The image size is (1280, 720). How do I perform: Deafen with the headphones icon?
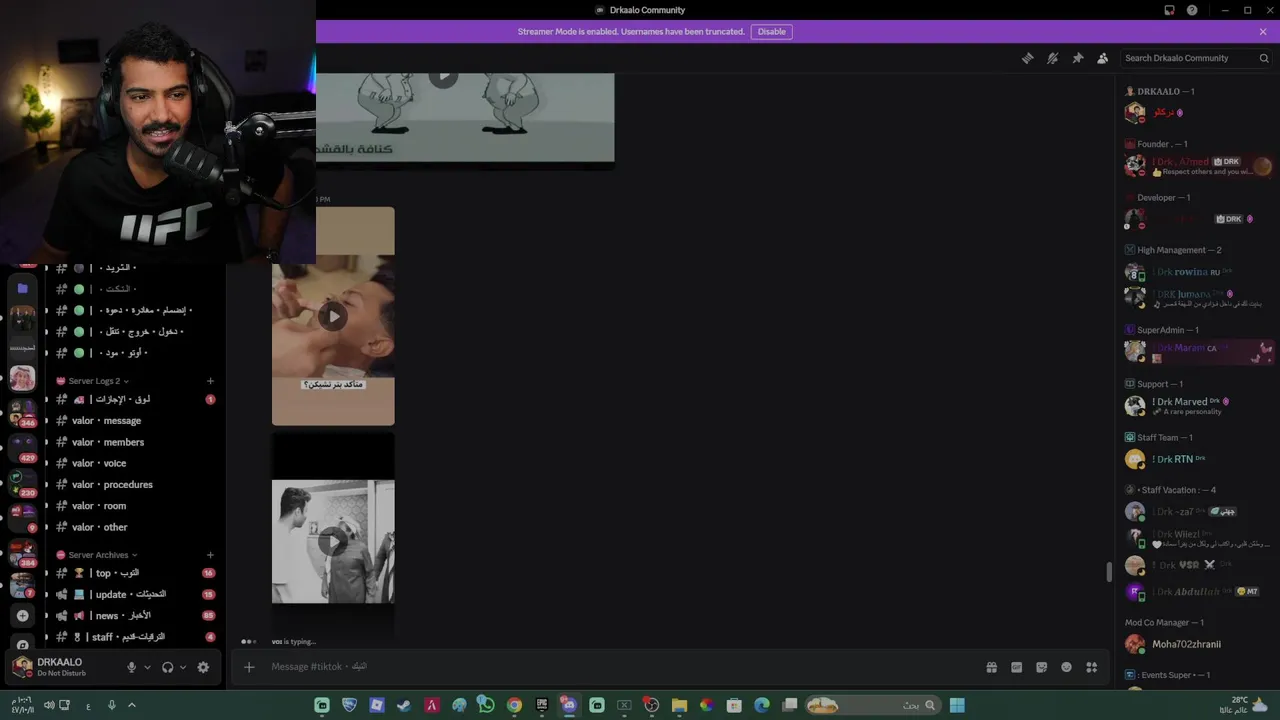point(167,667)
